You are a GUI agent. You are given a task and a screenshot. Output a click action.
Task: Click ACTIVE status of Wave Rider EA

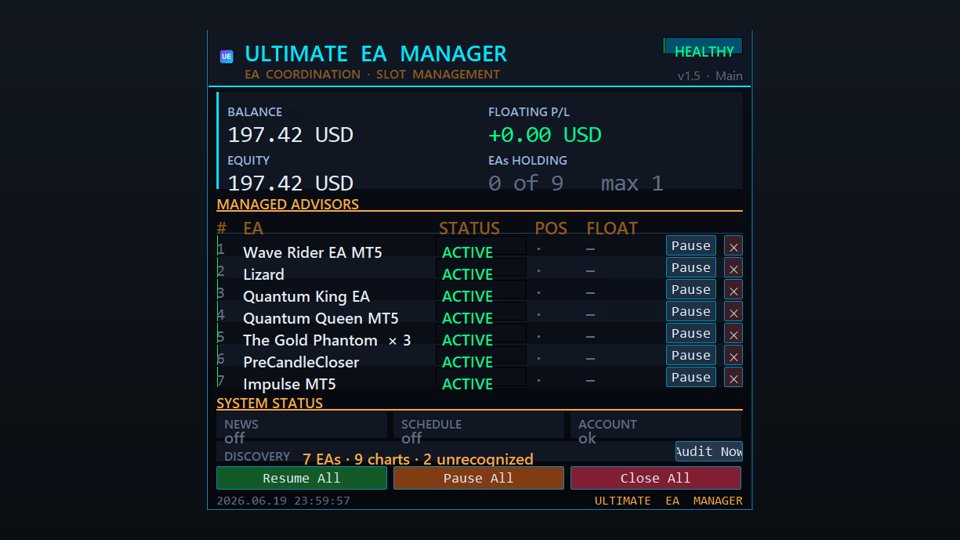coord(467,252)
